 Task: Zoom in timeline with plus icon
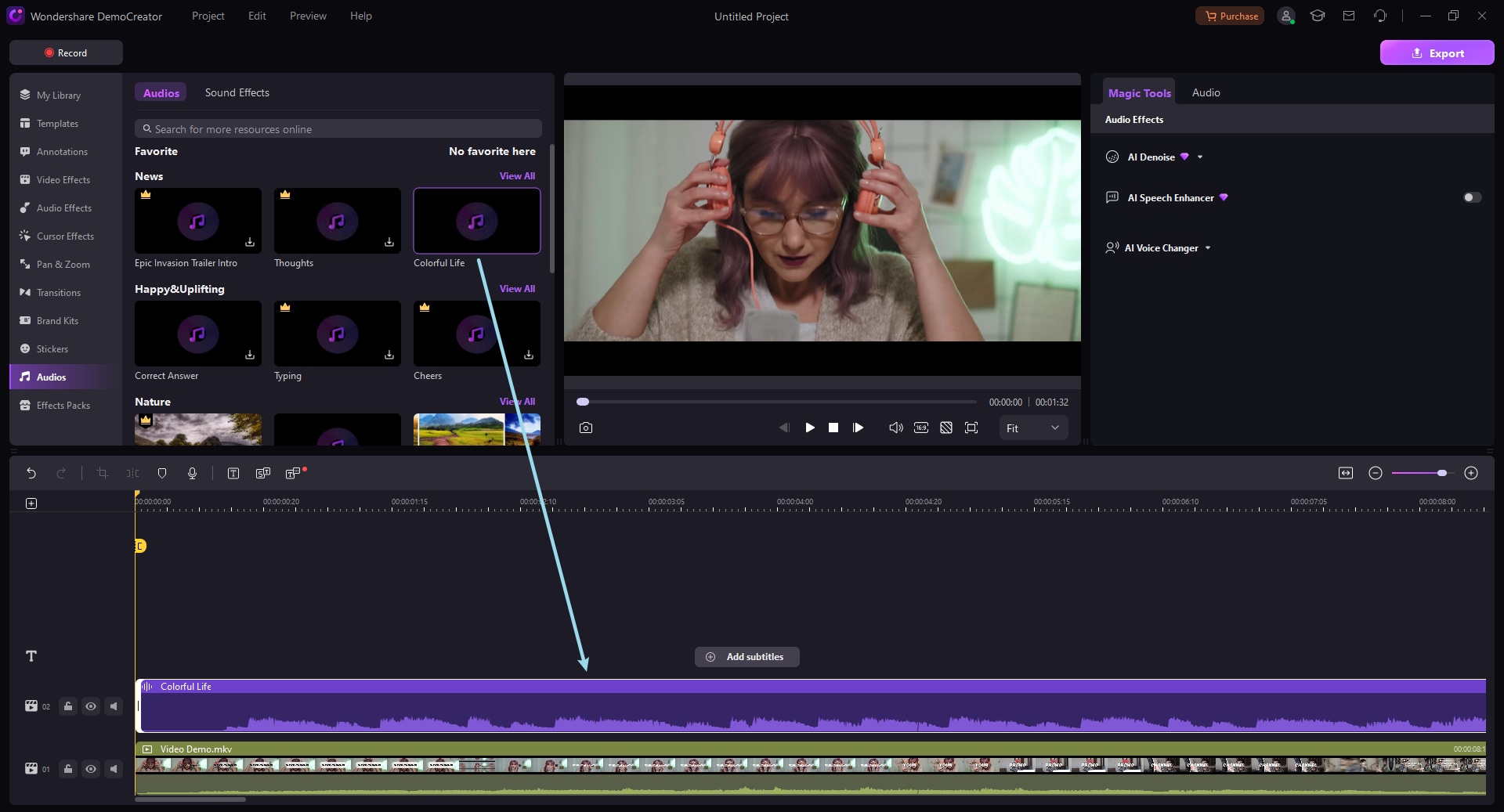[1471, 473]
